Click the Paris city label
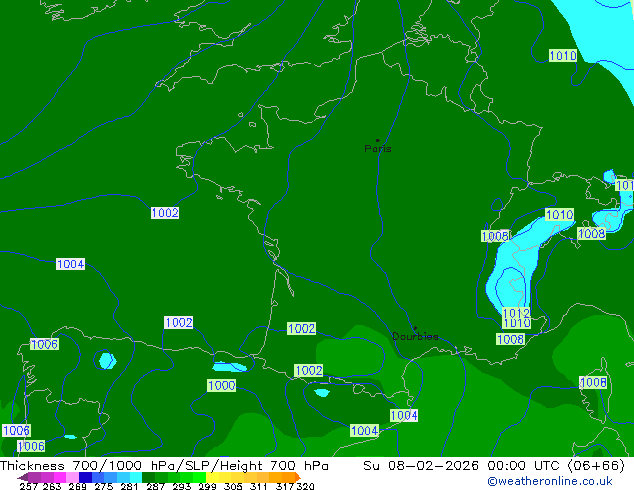 coord(378,149)
